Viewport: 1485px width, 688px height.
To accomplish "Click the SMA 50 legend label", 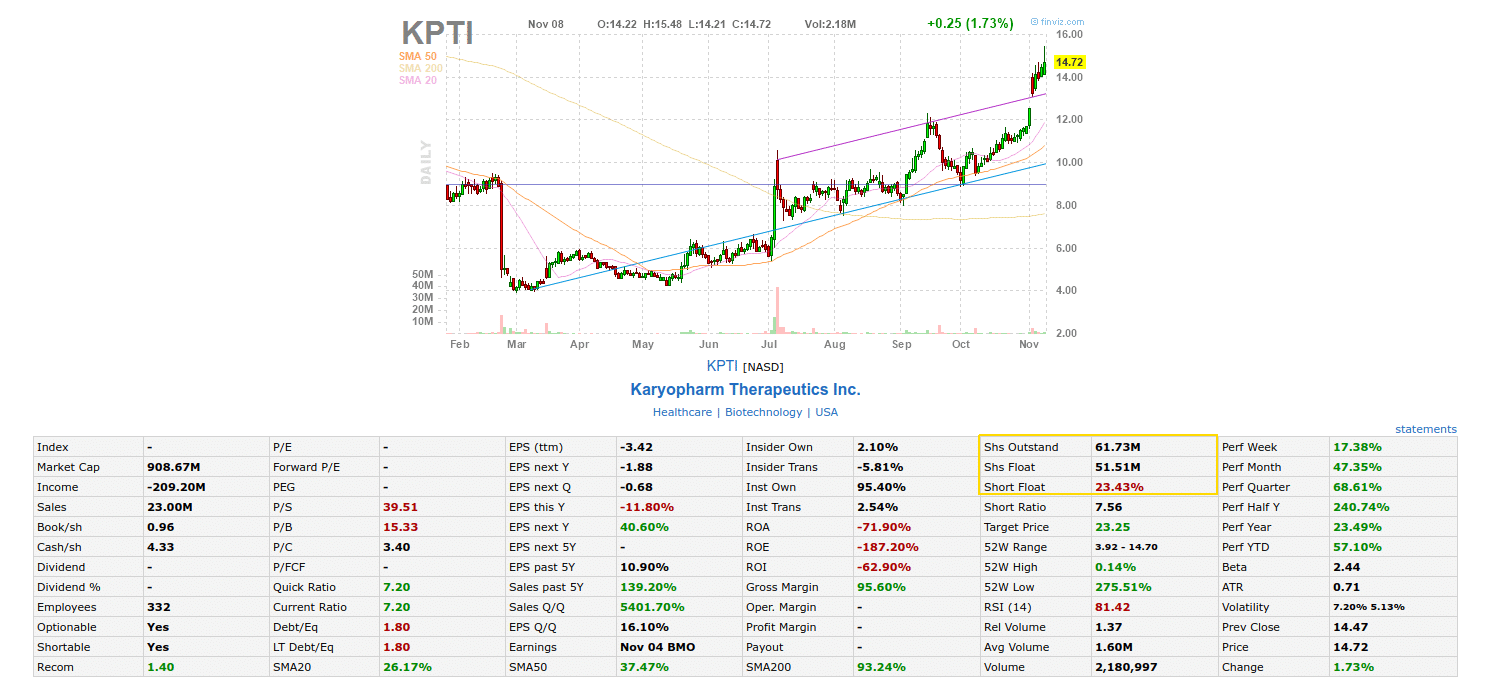I will click(x=418, y=57).
